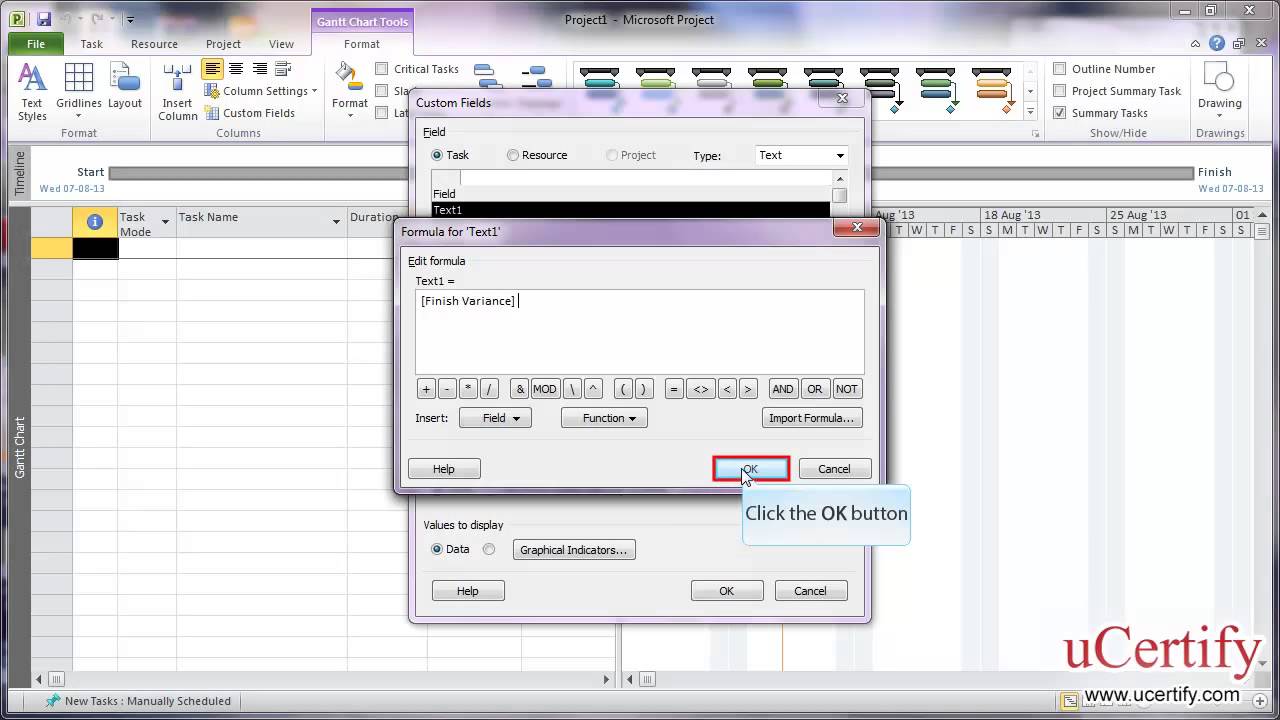Enable the Project Summary Task checkbox
Image resolution: width=1280 pixels, height=720 pixels.
(1060, 91)
